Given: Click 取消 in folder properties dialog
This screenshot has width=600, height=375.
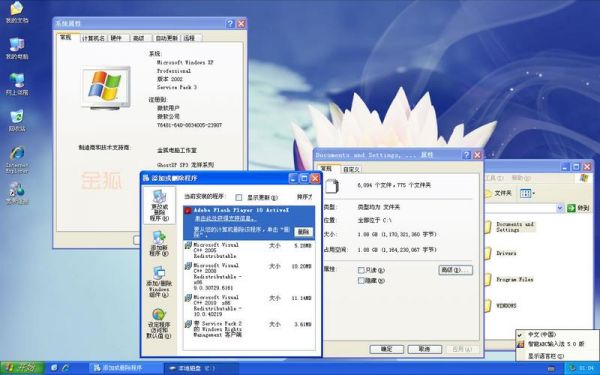Looking at the screenshot, I should (x=424, y=349).
